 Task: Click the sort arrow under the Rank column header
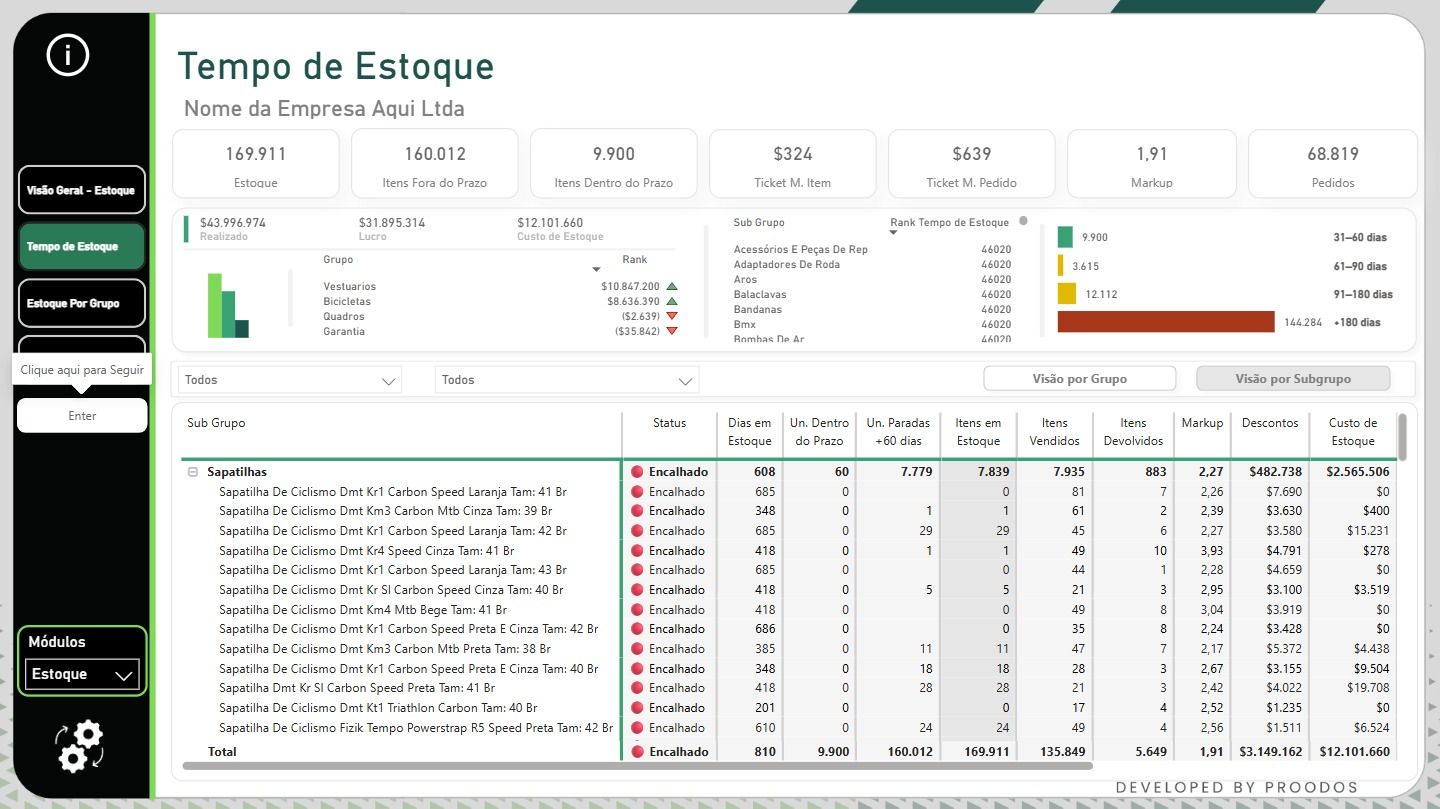(597, 270)
